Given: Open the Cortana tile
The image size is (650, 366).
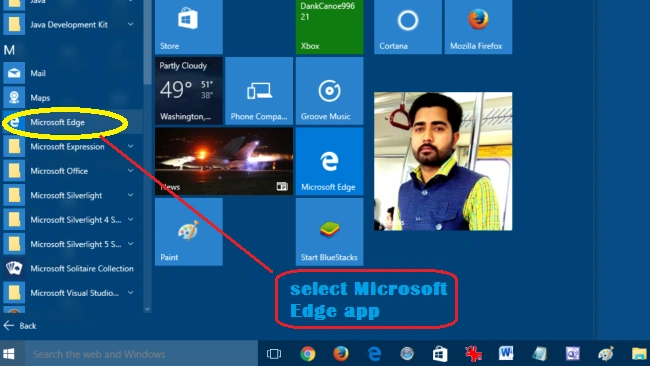Looking at the screenshot, I should [x=408, y=27].
